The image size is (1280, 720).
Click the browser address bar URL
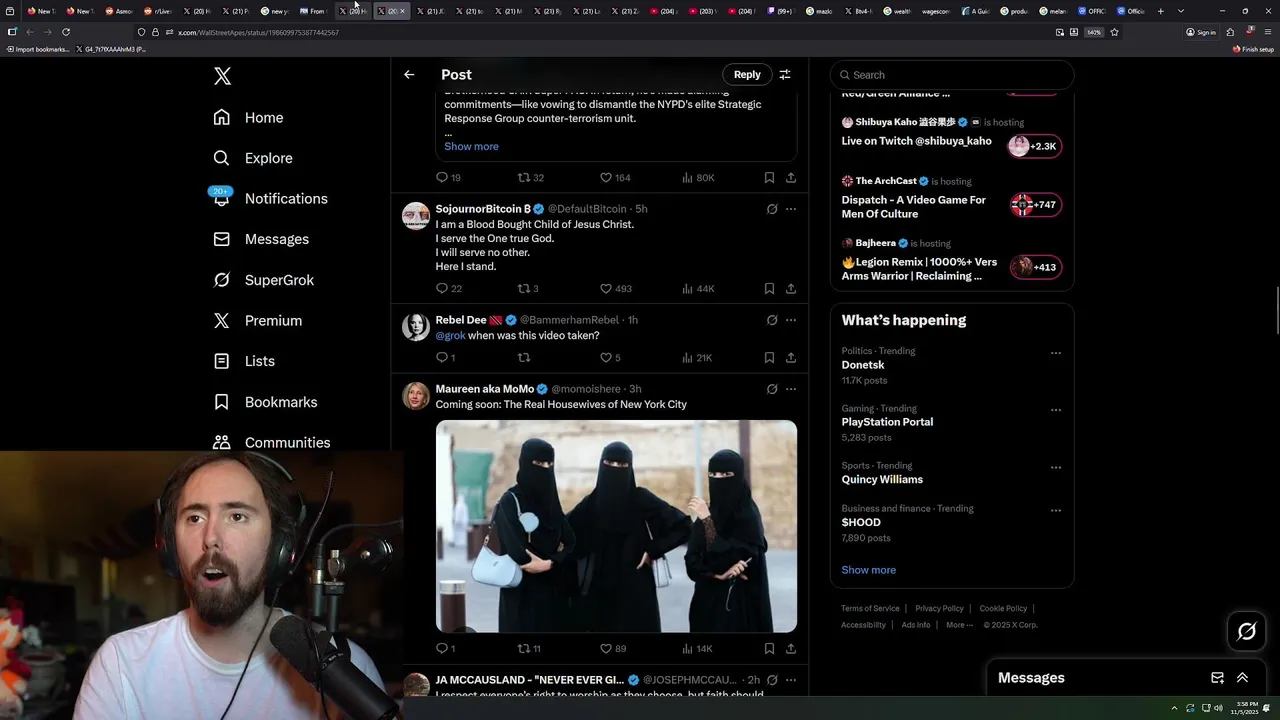(258, 32)
